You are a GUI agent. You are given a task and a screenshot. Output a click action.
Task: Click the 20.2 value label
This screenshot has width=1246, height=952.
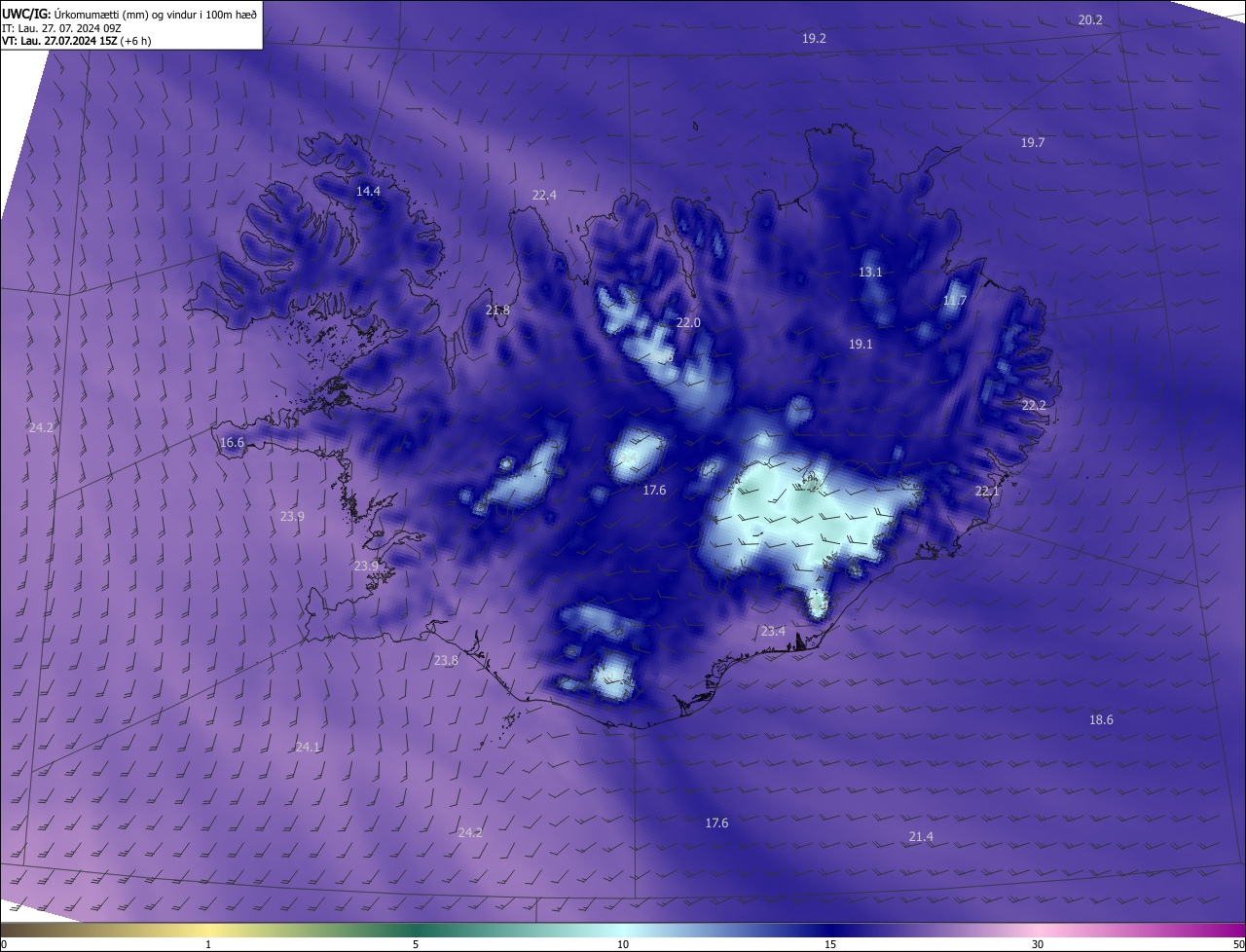(1090, 19)
